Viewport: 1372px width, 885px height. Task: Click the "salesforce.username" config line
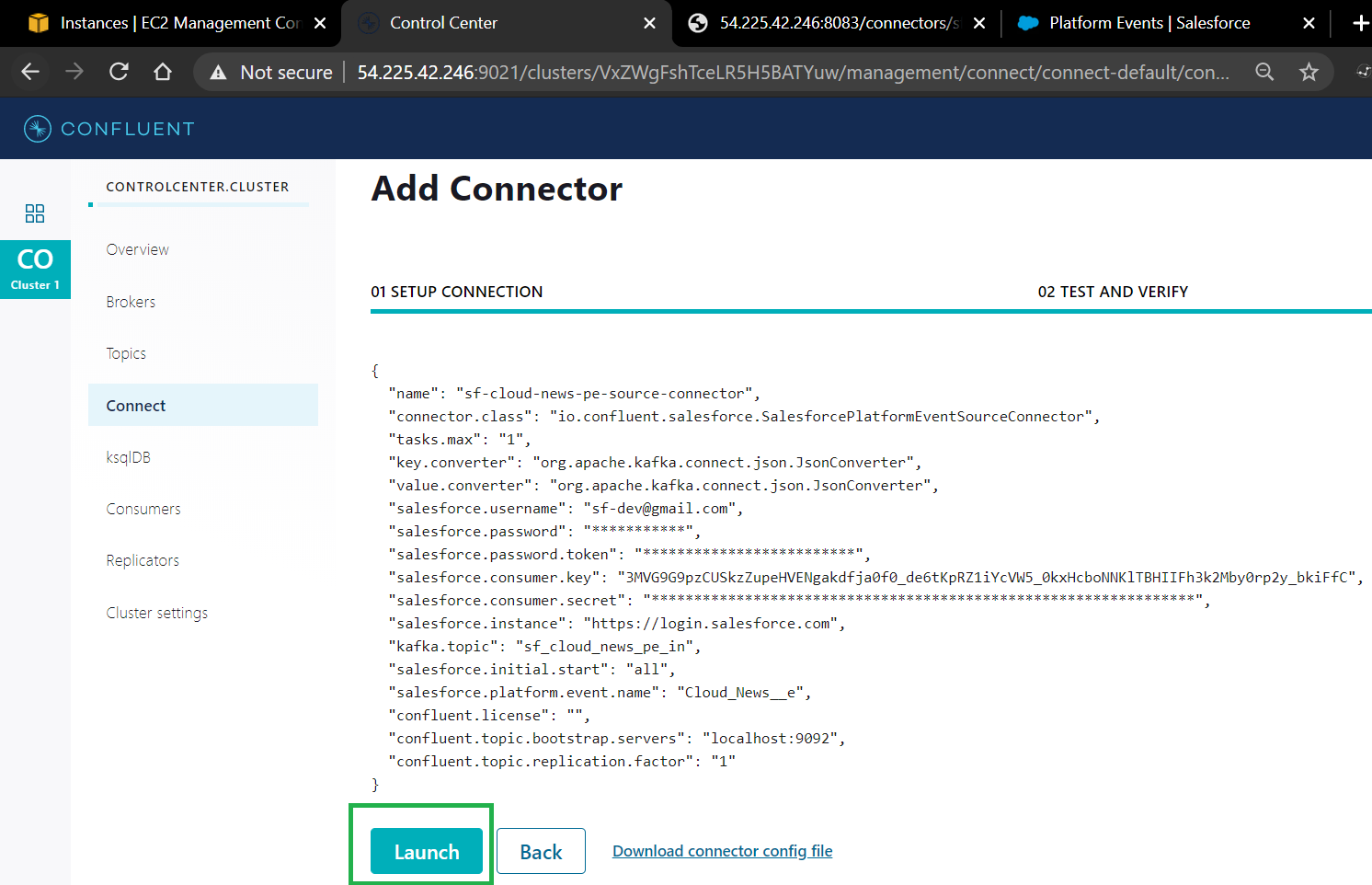click(x=566, y=509)
